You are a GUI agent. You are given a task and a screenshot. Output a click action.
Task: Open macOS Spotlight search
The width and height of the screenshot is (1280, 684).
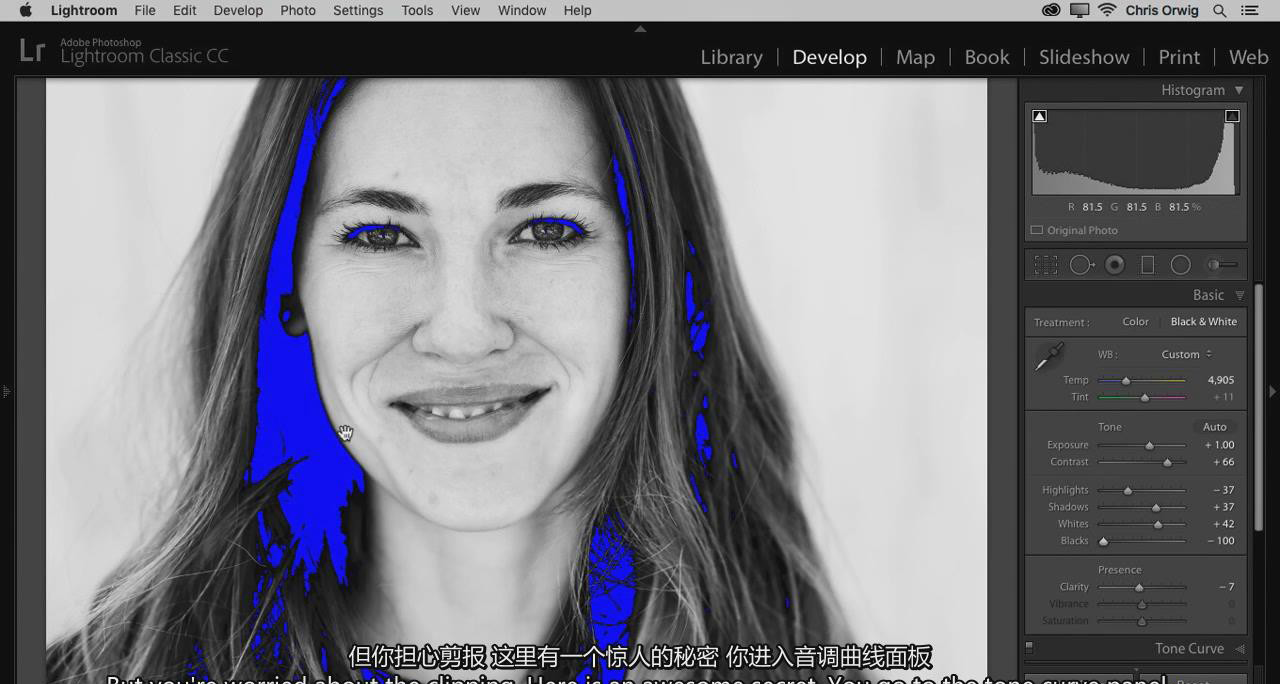[1220, 10]
